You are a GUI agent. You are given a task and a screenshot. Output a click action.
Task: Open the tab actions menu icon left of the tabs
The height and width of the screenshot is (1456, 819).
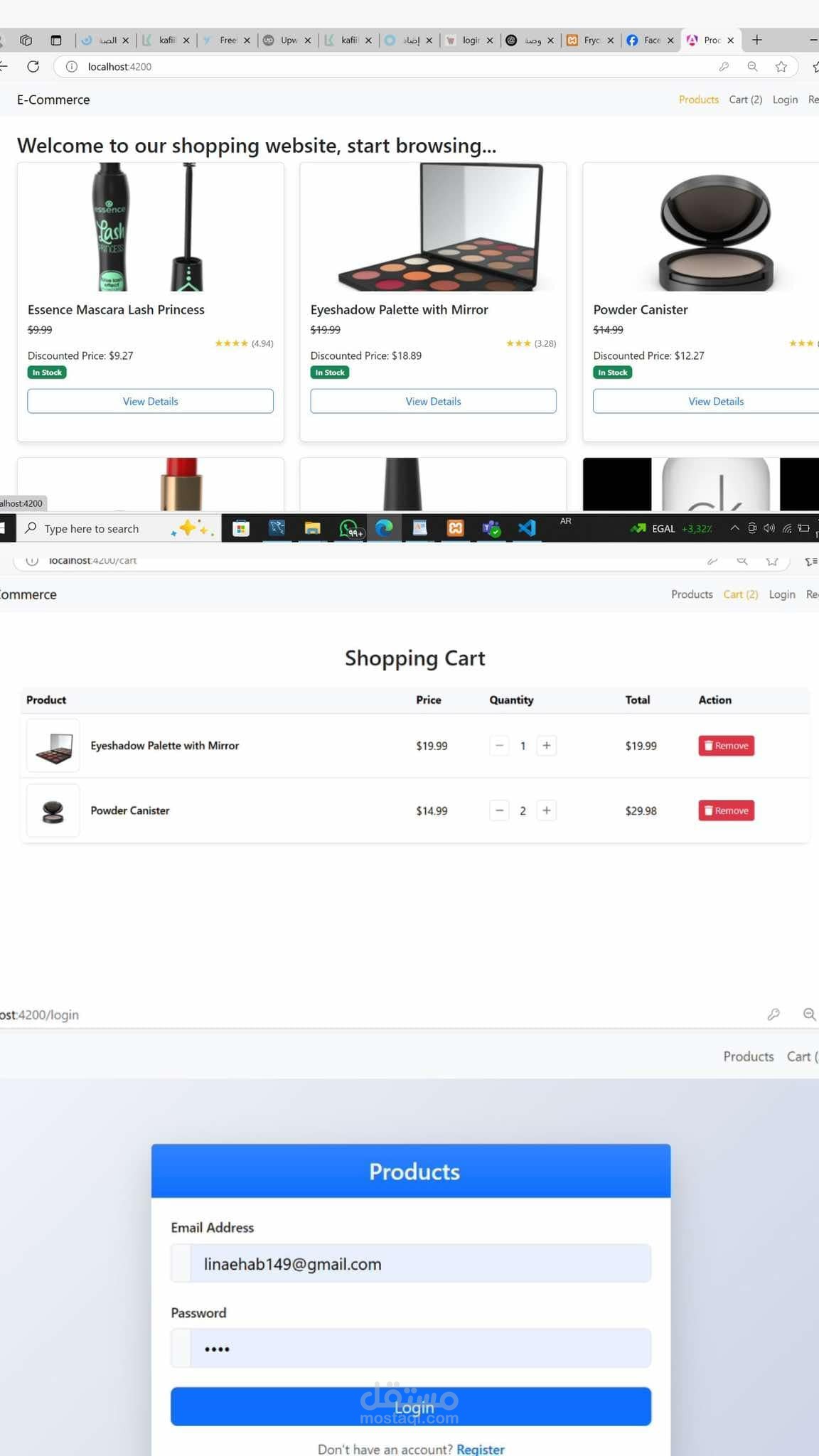(56, 40)
